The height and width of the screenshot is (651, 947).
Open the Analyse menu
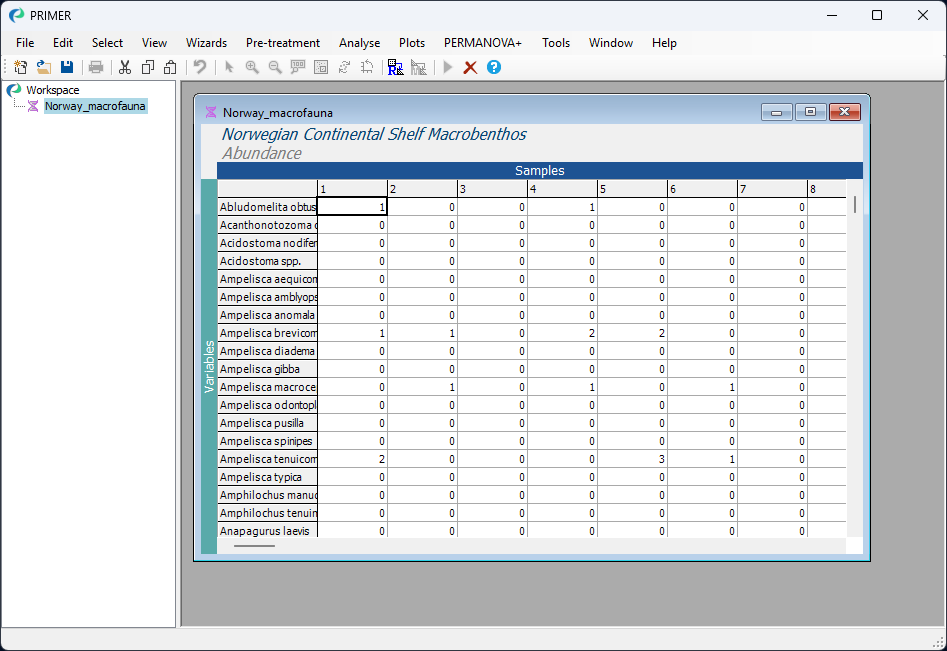pyautogui.click(x=359, y=43)
